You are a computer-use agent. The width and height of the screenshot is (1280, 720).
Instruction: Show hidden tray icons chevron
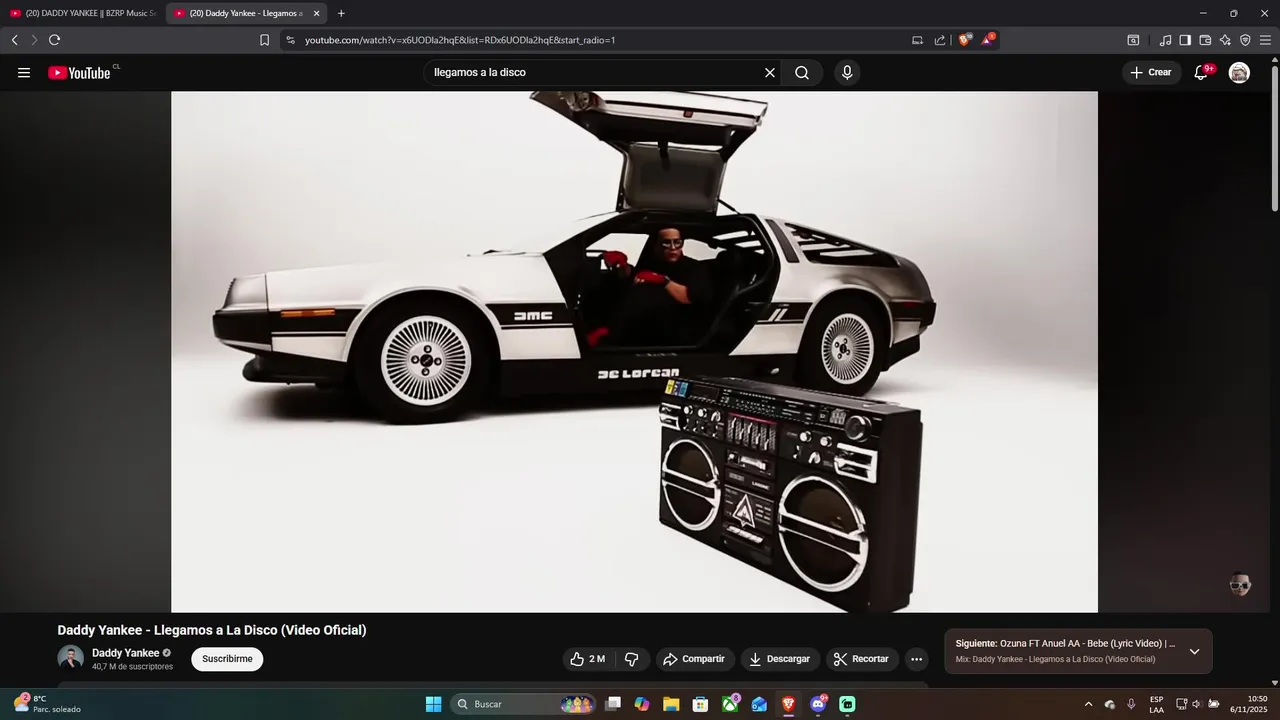point(1089,704)
